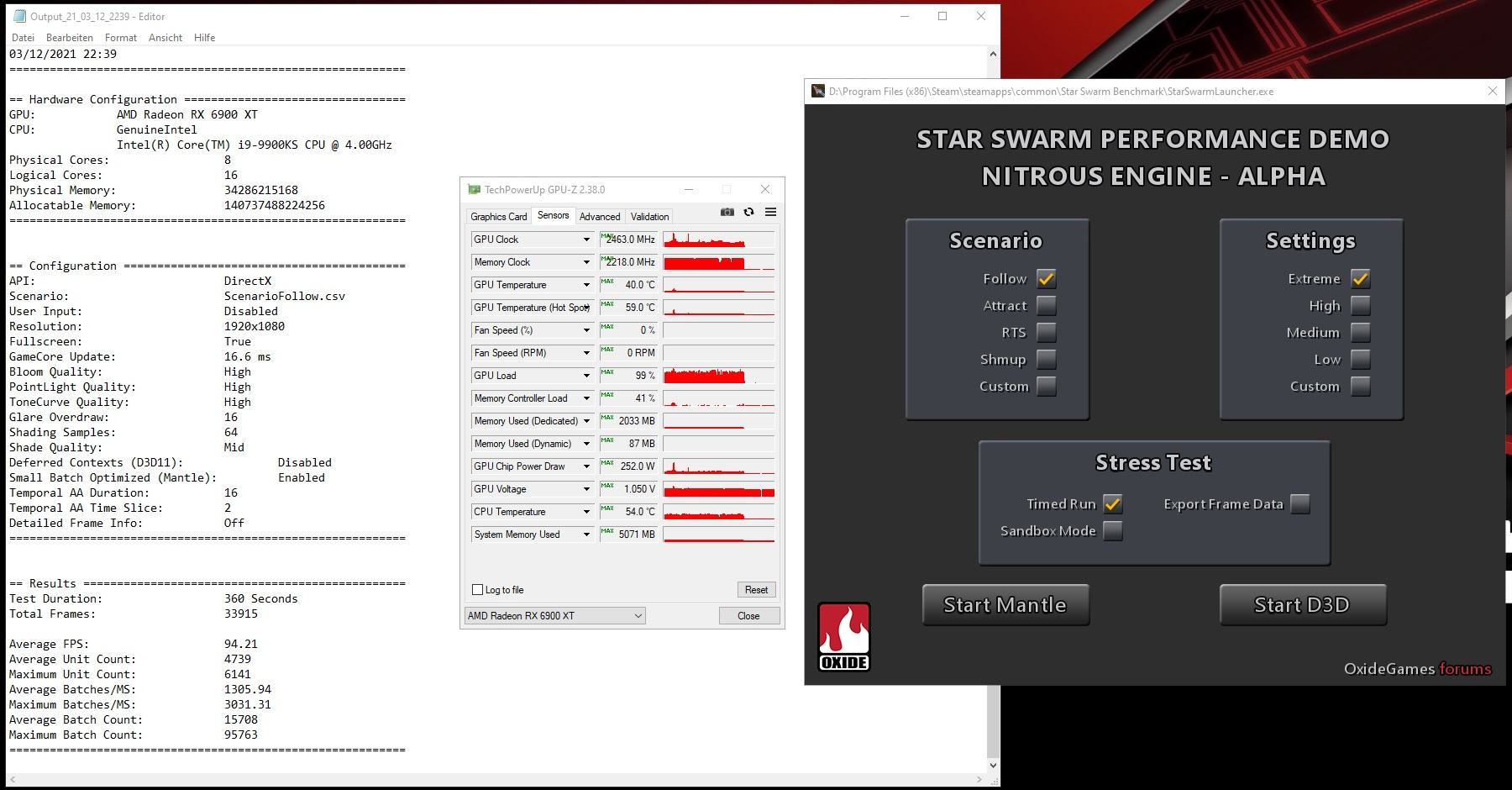Image resolution: width=1512 pixels, height=790 pixels.
Task: Maximize the Editor window
Action: (942, 16)
